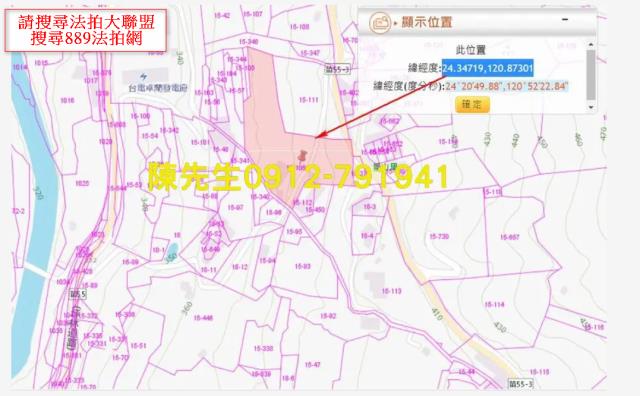Click the scrollbar up arrow in location panel
640x396 pixels.
pos(591,44)
